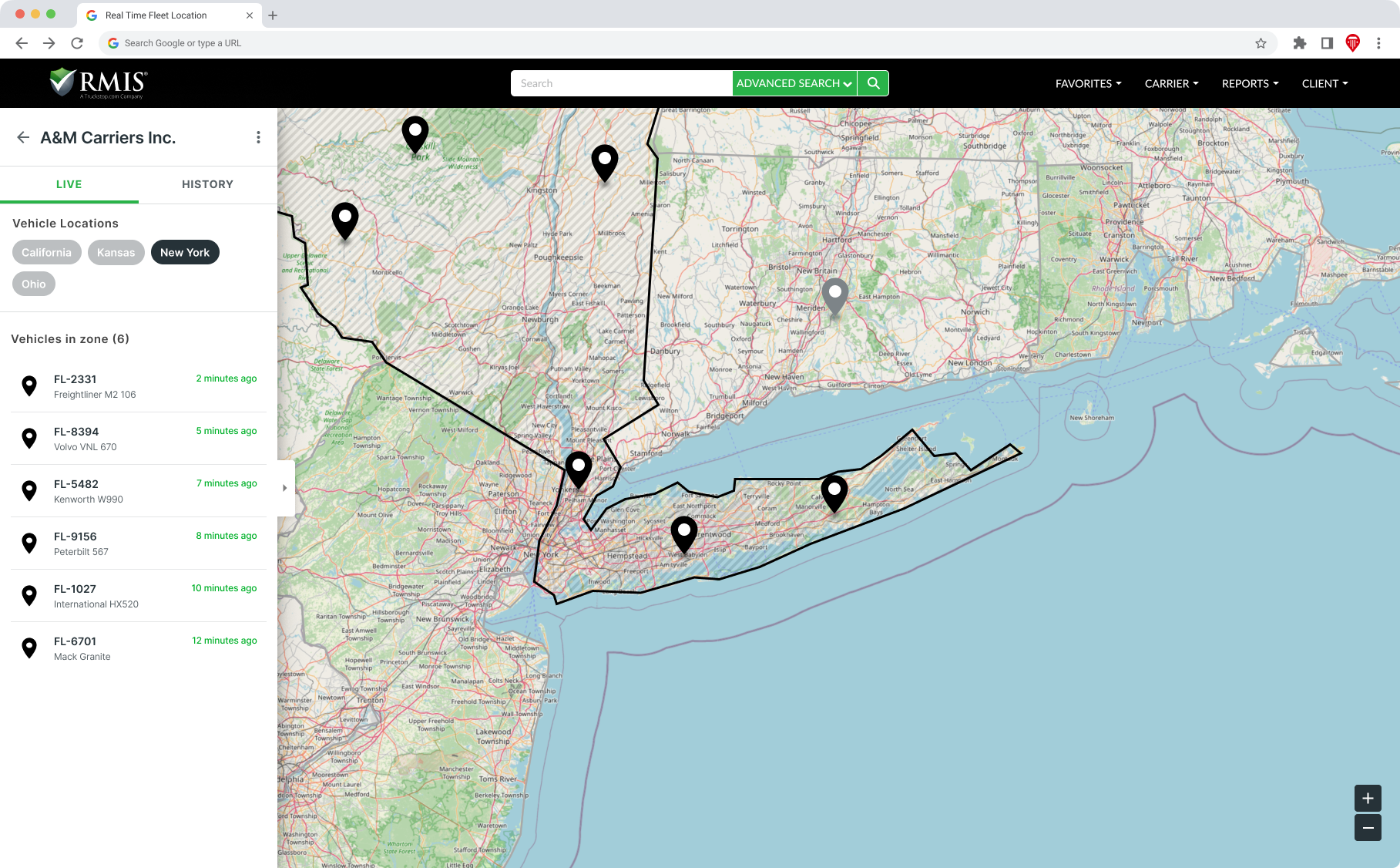
Task: Enable the California vehicle location filter
Action: 46,252
